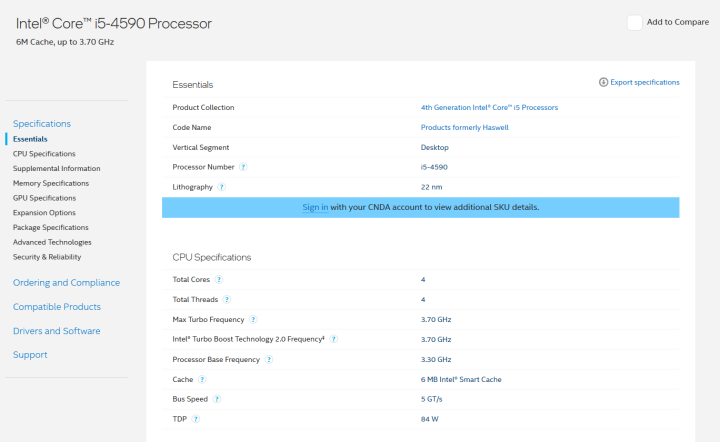This screenshot has width=720, height=442.
Task: Jump to GPU Specifications in sidebar
Action: 44,198
